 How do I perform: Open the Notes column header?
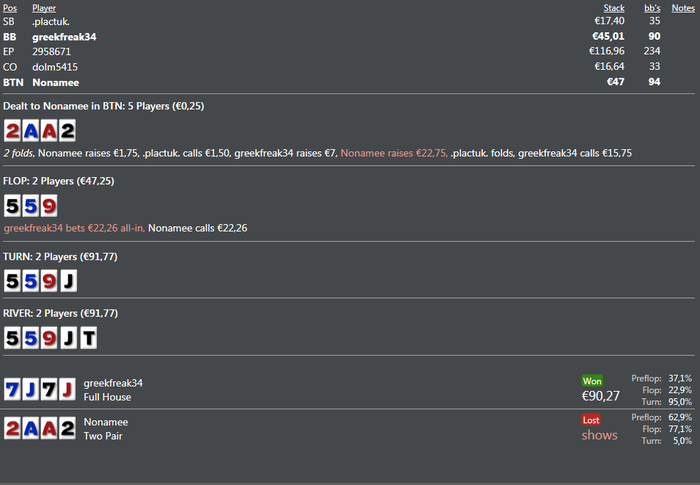683,8
